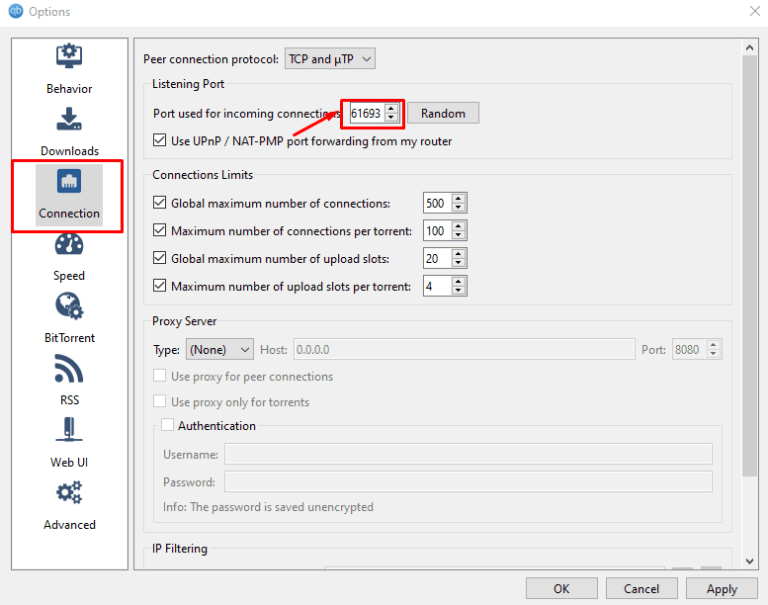Click the Random port button

pyautogui.click(x=443, y=113)
